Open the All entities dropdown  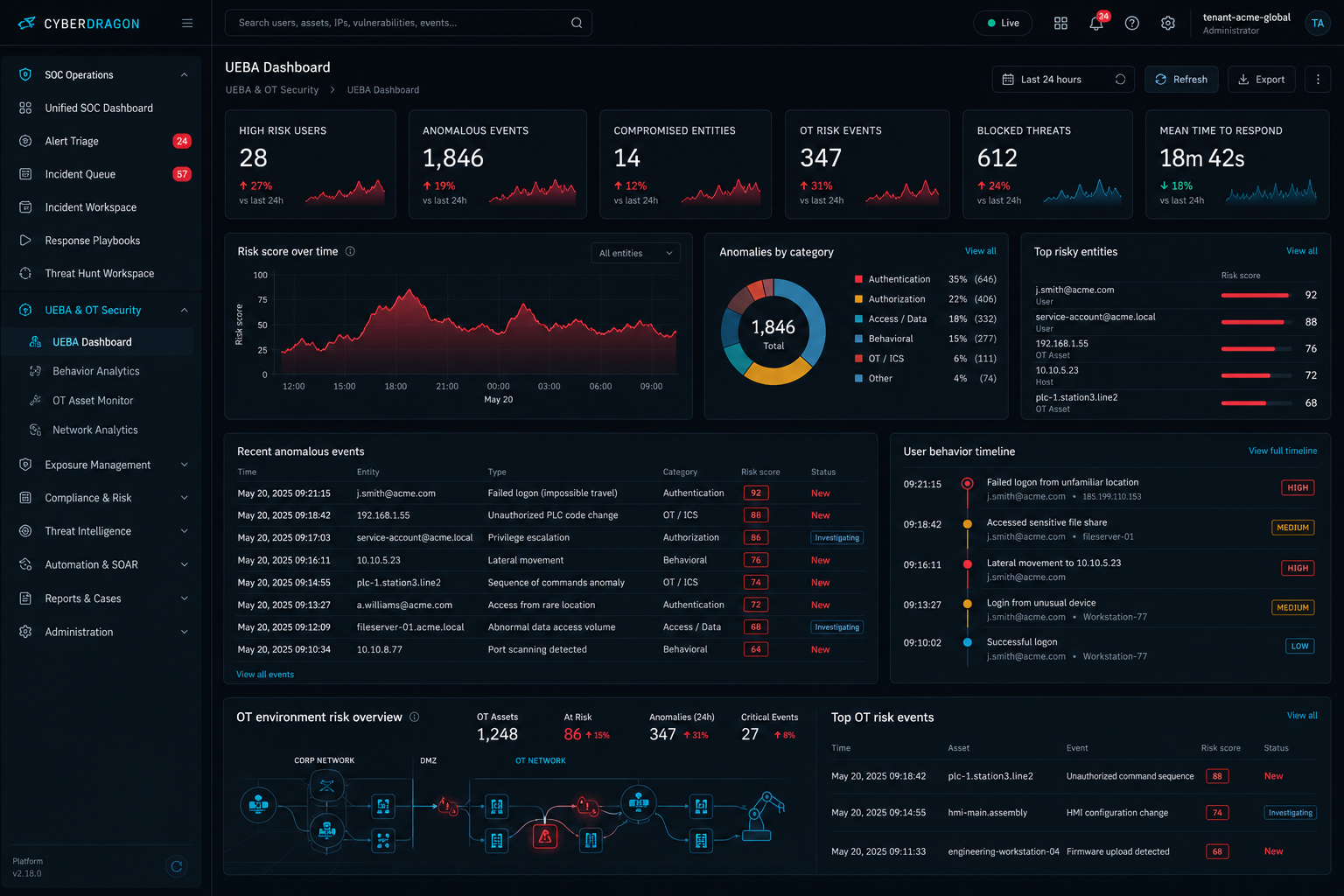point(636,254)
